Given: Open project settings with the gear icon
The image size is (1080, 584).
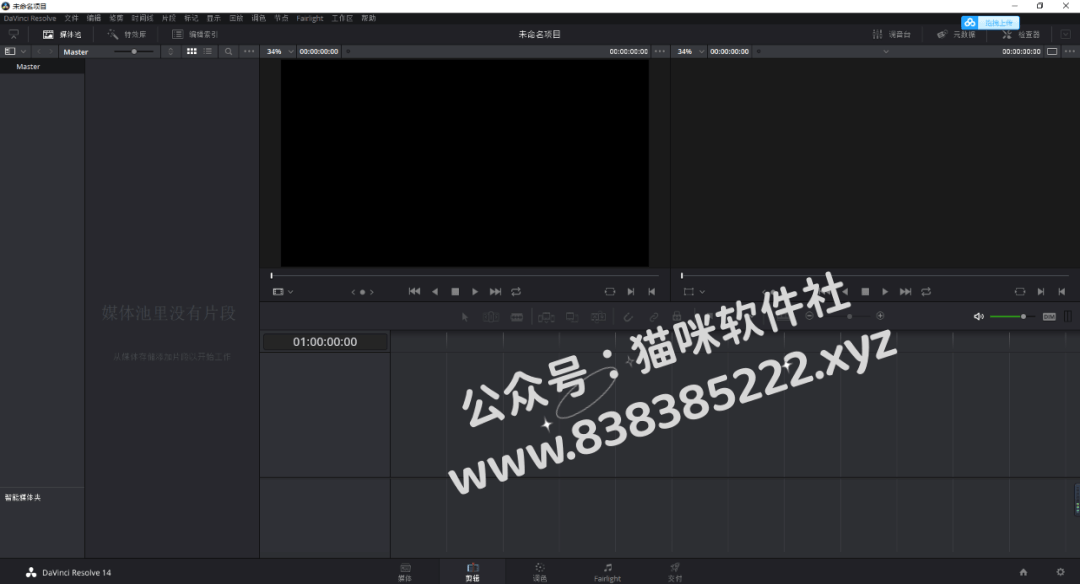Looking at the screenshot, I should 1061,572.
